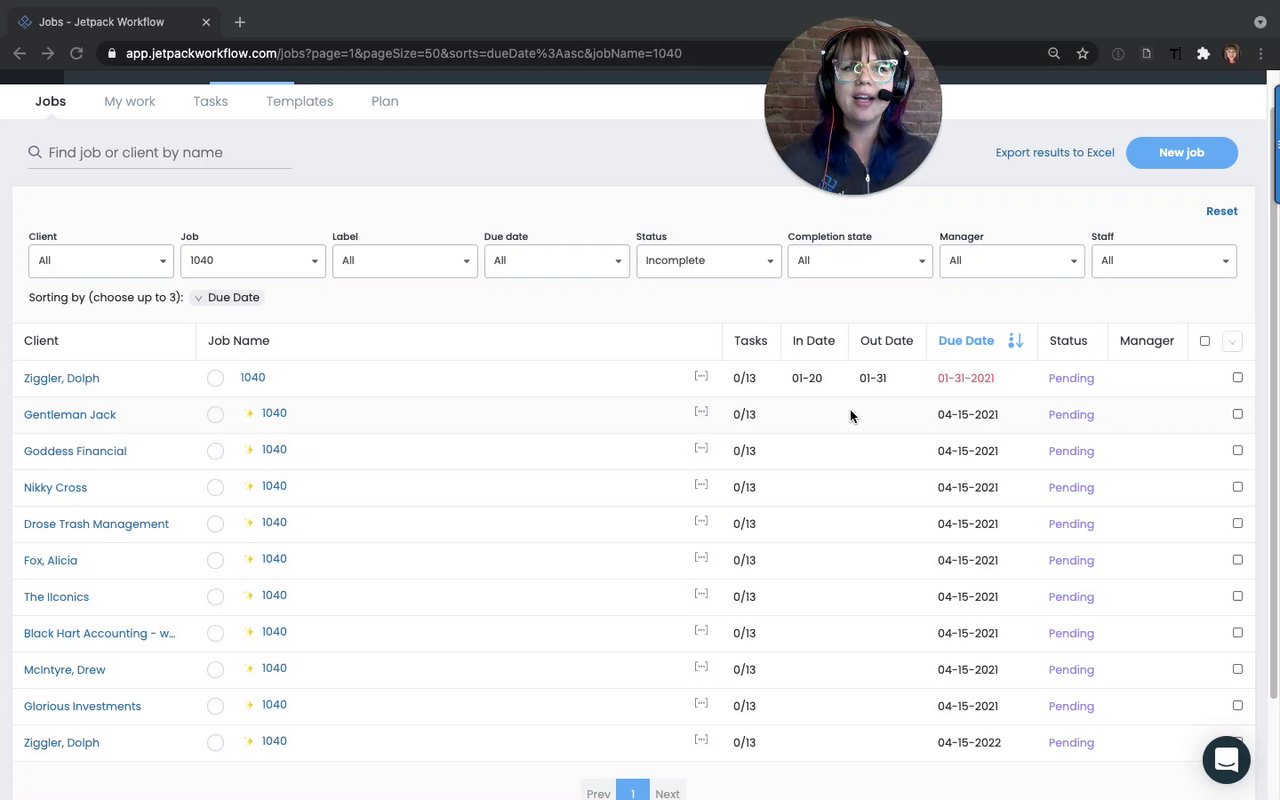Click the sparkle icon on Glorious Investments' job
This screenshot has height=800, width=1280.
[x=249, y=705]
